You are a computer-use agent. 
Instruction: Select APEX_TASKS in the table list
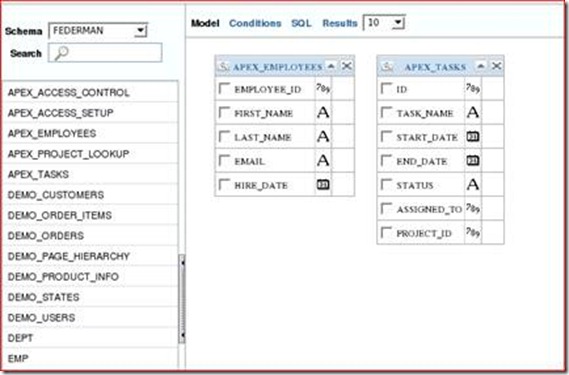coord(90,174)
